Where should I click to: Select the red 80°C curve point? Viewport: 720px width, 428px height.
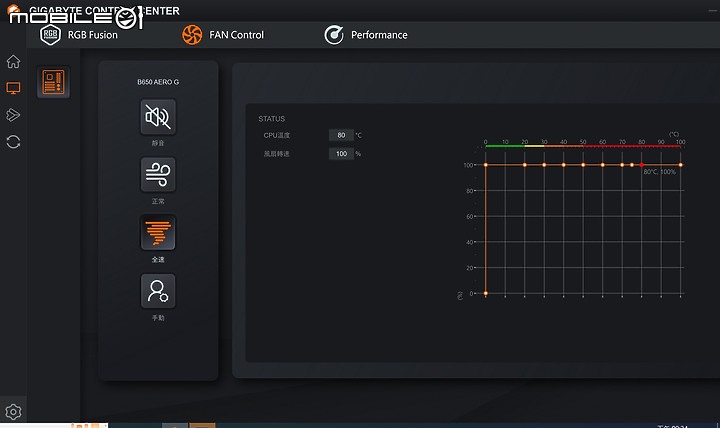click(641, 164)
